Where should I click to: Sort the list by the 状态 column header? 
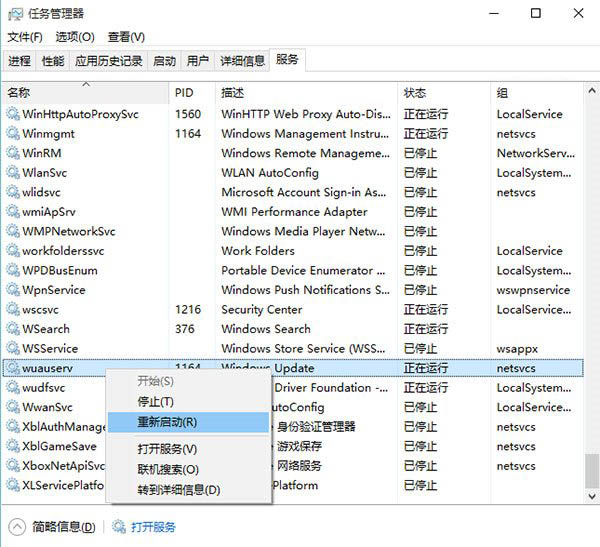[415, 92]
